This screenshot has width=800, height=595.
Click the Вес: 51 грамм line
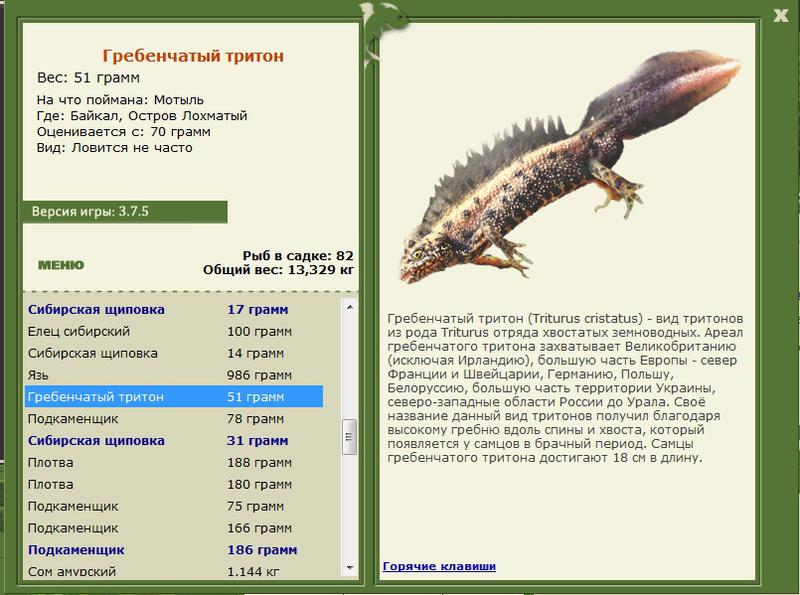(88, 78)
